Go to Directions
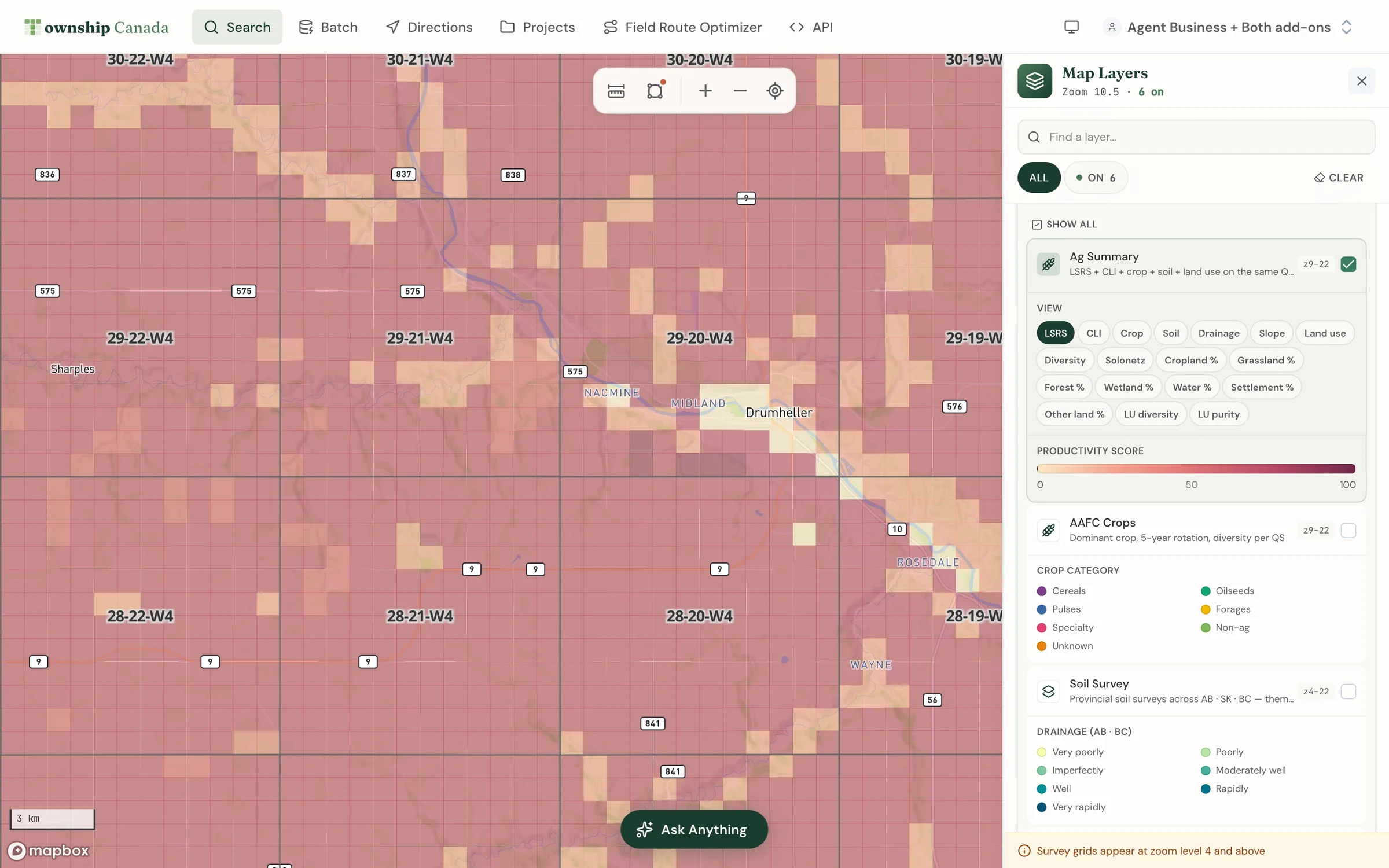 click(x=429, y=27)
